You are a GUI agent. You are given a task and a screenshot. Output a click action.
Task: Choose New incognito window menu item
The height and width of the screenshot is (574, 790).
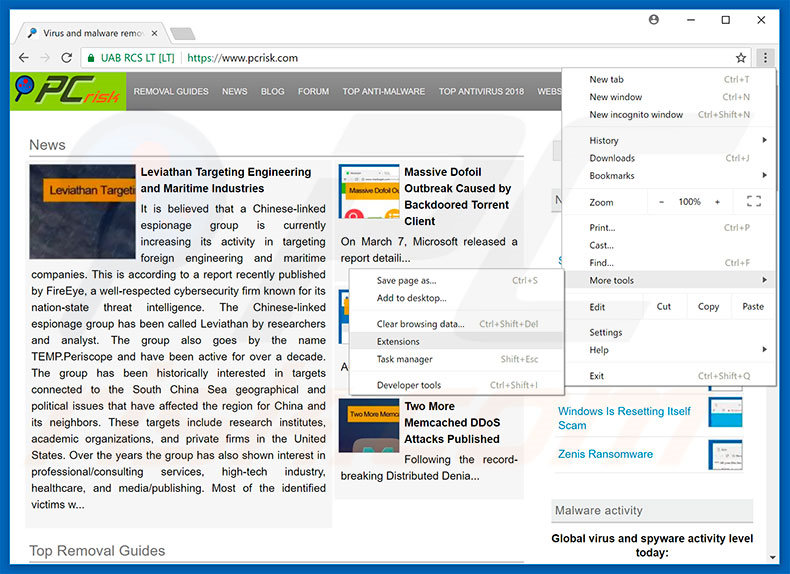click(636, 115)
